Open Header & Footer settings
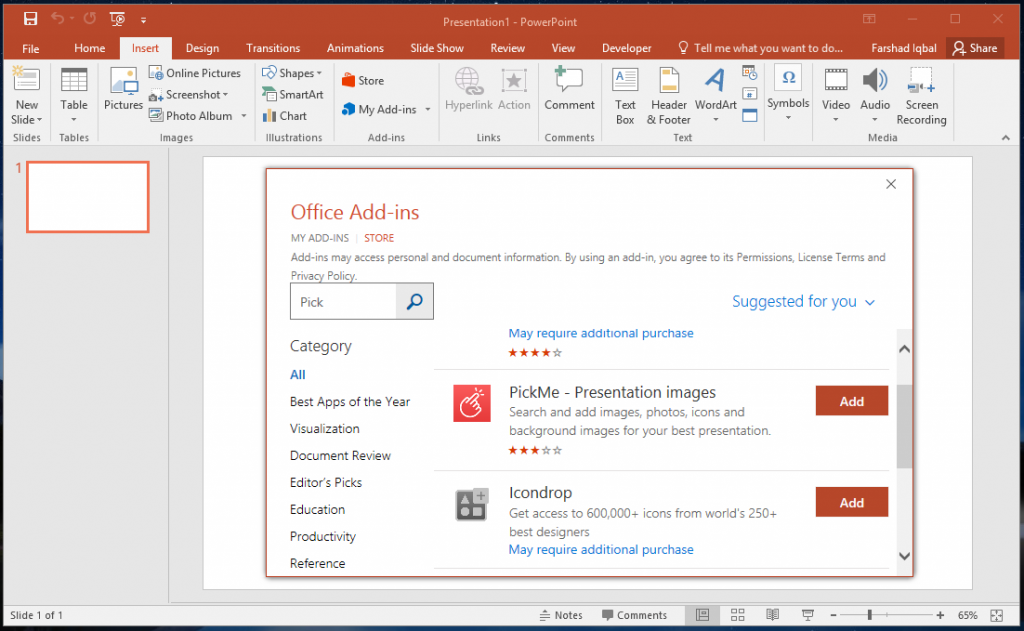 [668, 96]
